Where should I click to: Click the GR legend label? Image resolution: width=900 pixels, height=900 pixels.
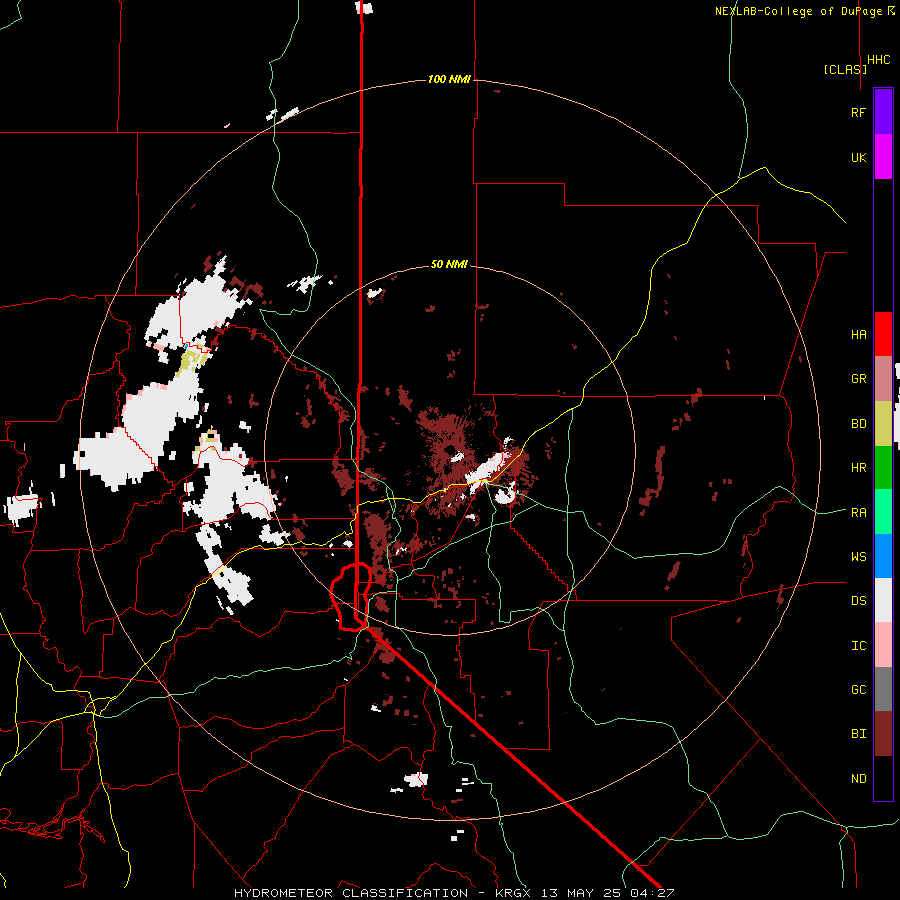(x=858, y=379)
